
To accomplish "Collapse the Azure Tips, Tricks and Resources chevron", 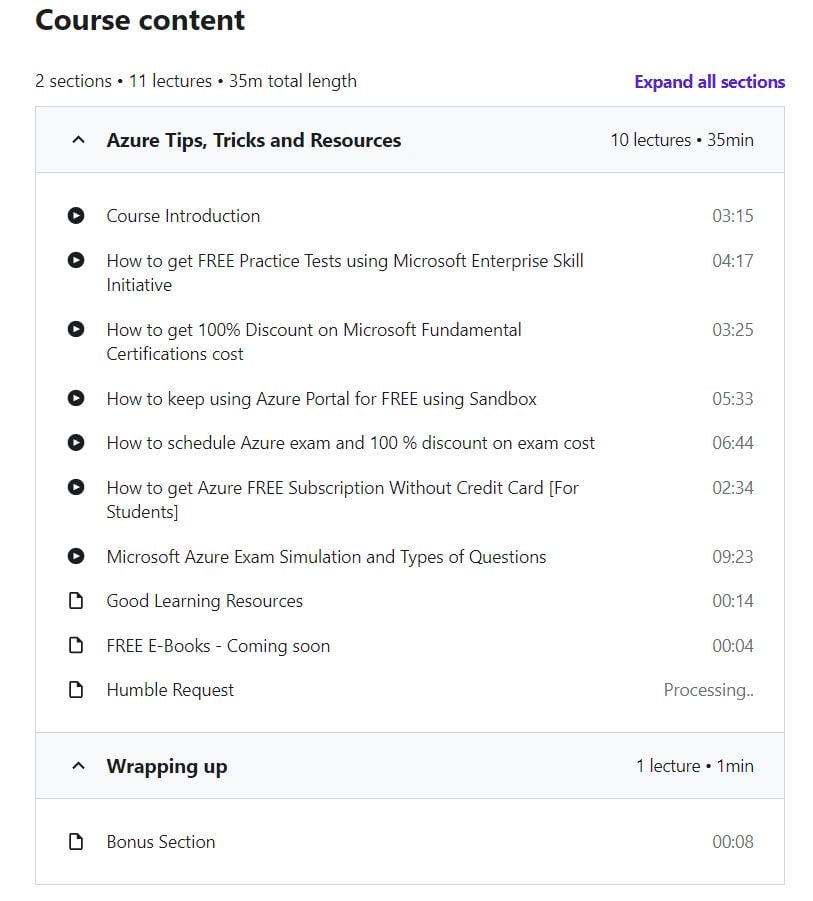I will pos(79,140).
